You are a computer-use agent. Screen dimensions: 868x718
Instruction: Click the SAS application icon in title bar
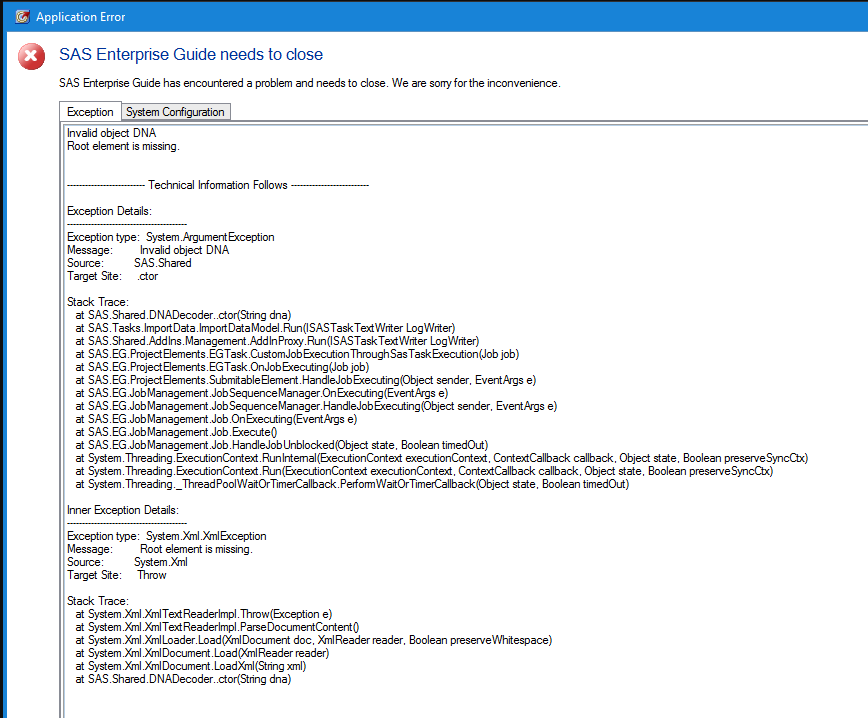[22, 17]
